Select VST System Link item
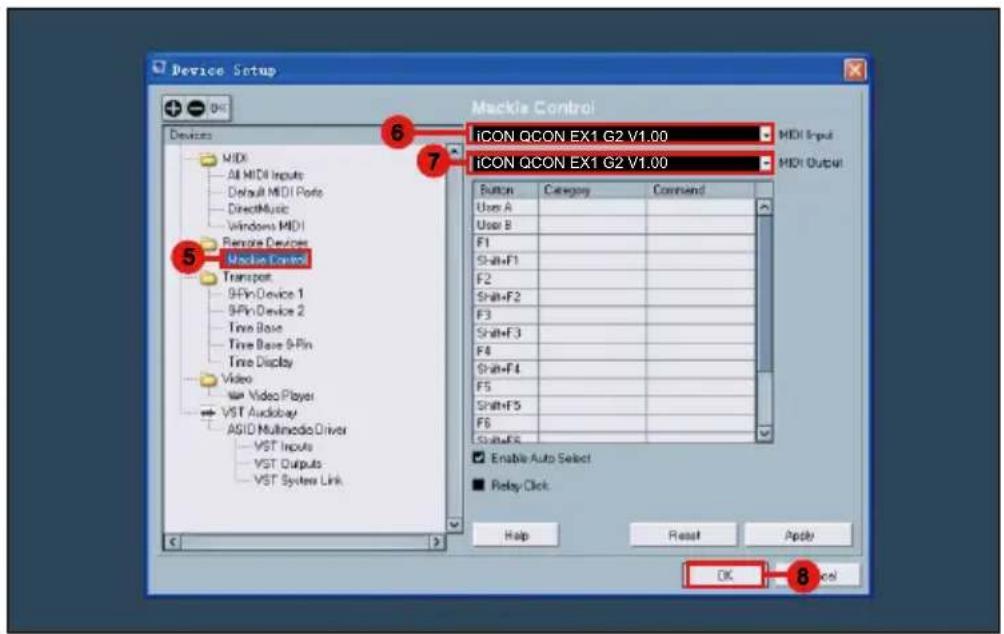1004x634 pixels. point(298,480)
